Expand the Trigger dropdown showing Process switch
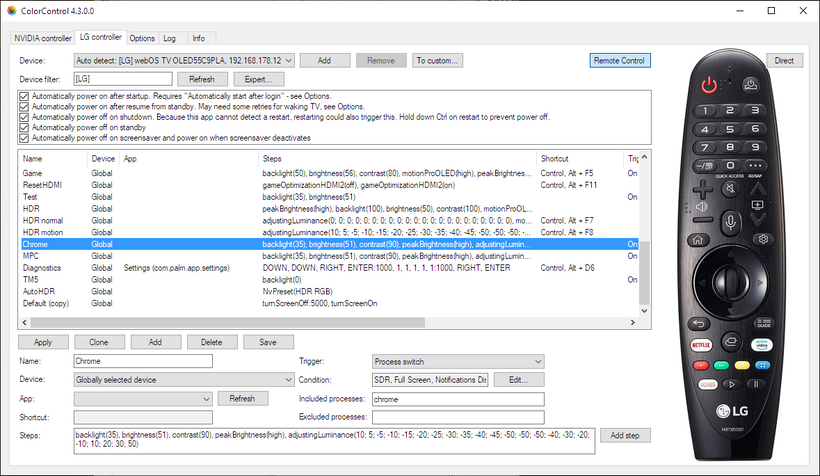820x476 pixels. (538, 361)
